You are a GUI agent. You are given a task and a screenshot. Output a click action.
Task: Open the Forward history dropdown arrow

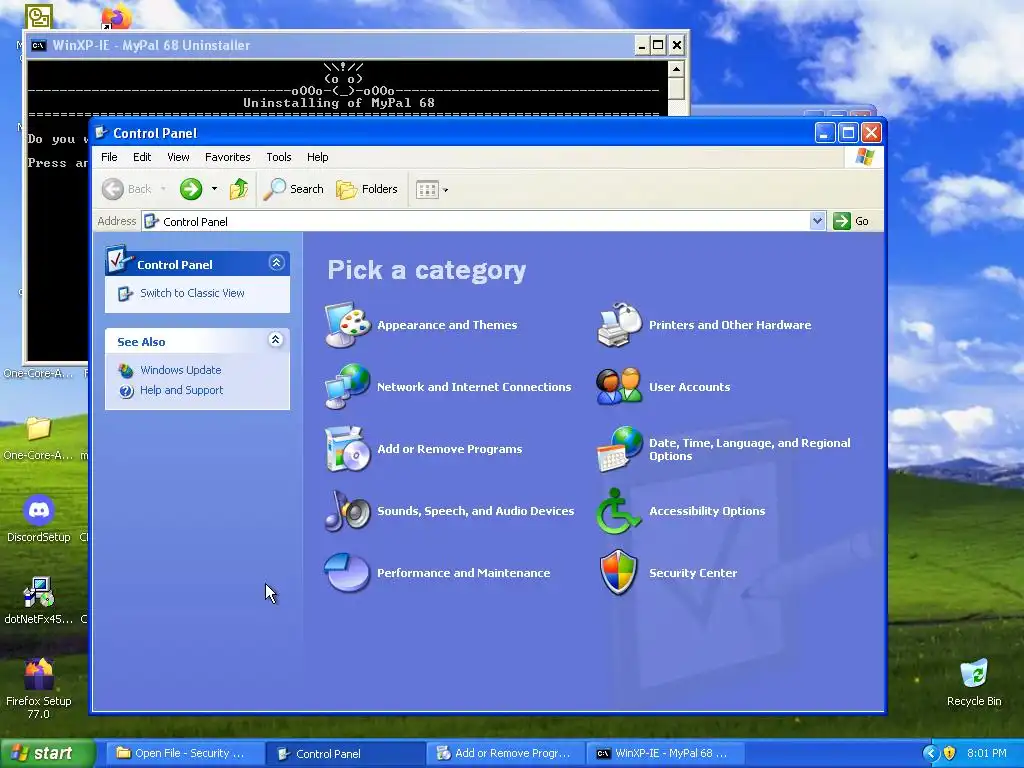pyautogui.click(x=214, y=189)
